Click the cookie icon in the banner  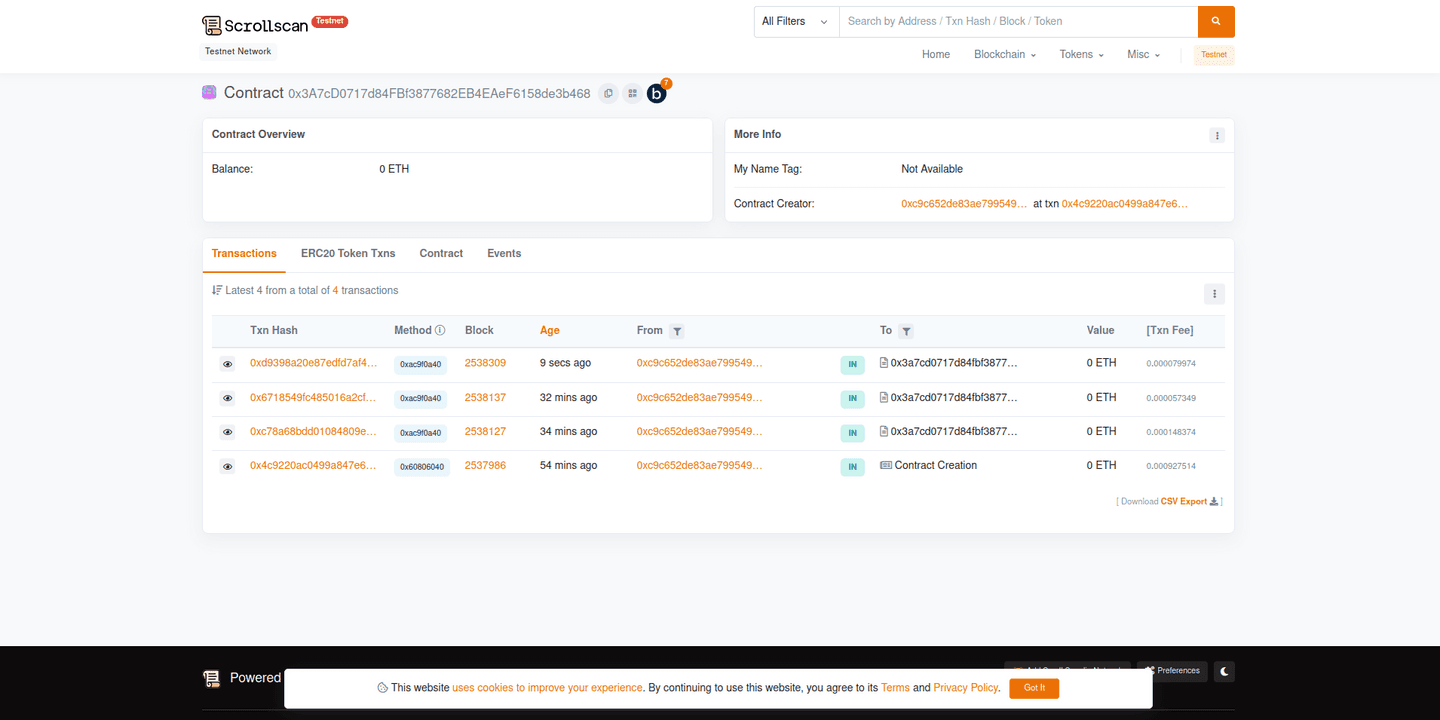point(383,688)
